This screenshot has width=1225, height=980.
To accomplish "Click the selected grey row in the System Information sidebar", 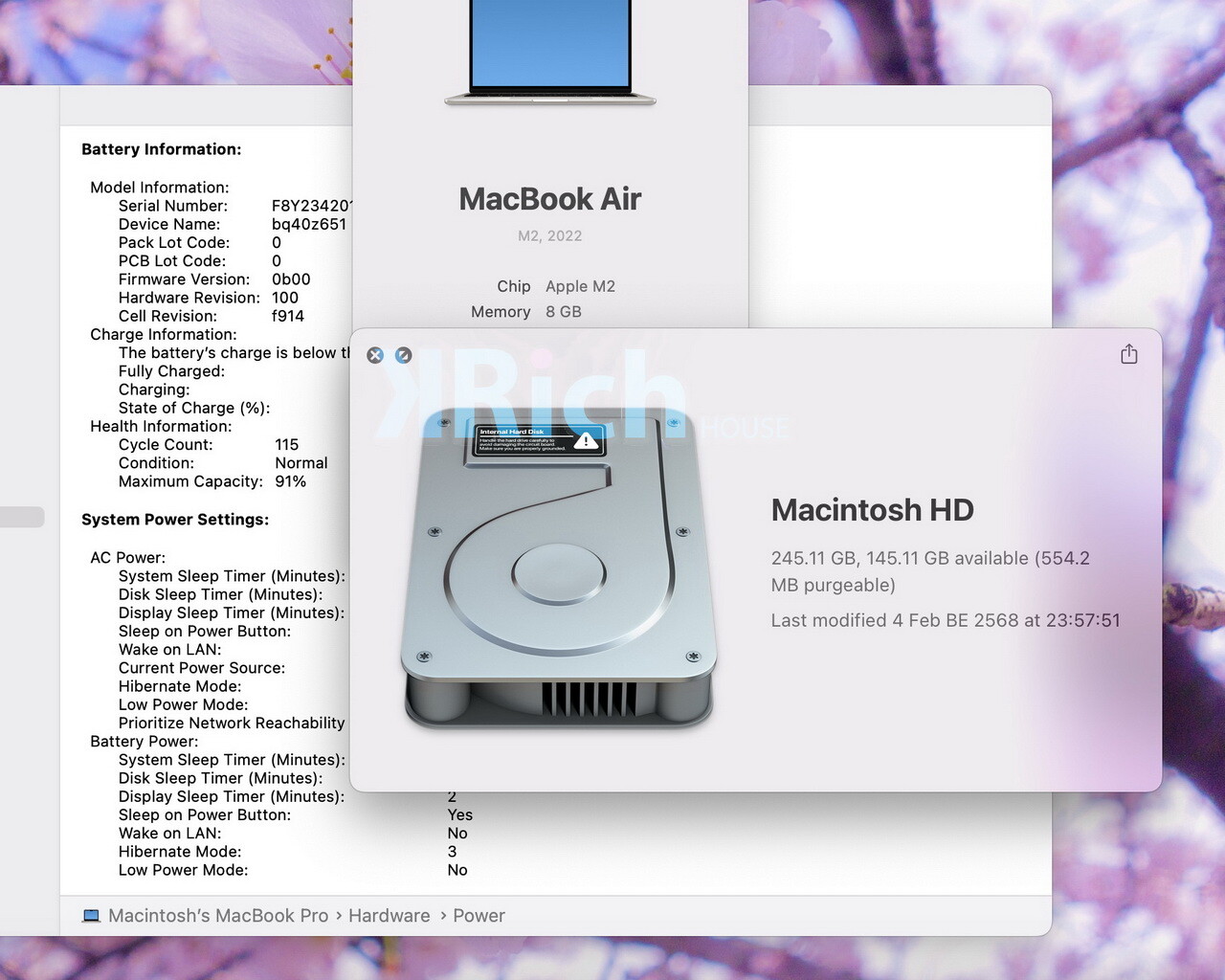I will [22, 517].
